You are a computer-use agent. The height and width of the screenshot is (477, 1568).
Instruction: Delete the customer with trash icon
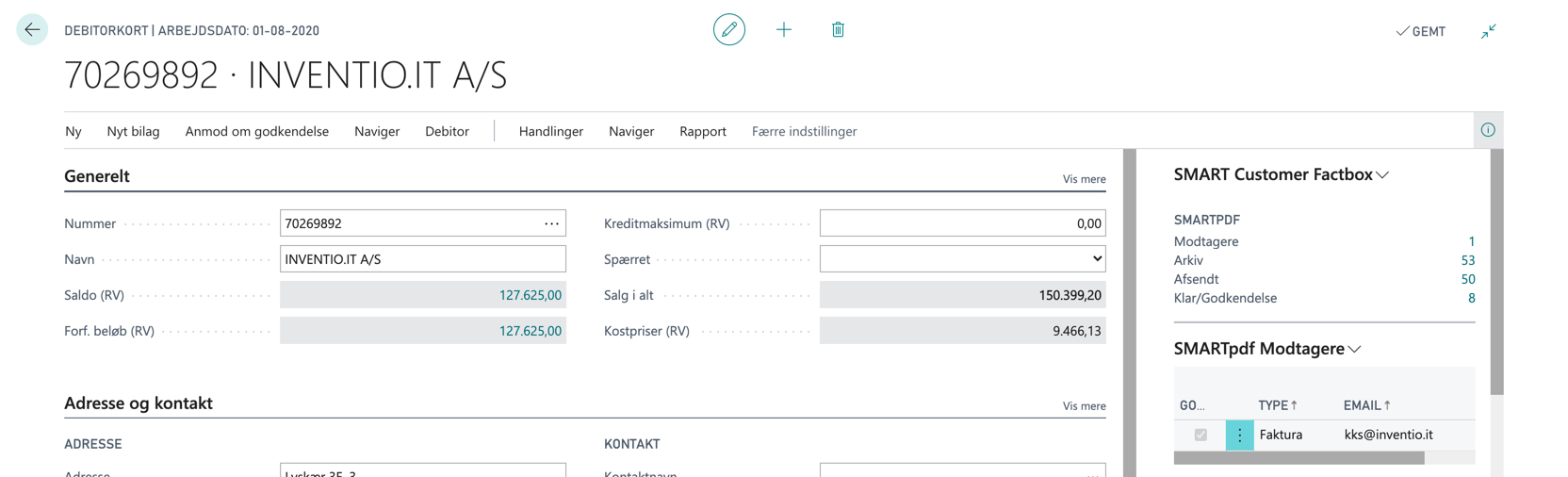click(838, 30)
